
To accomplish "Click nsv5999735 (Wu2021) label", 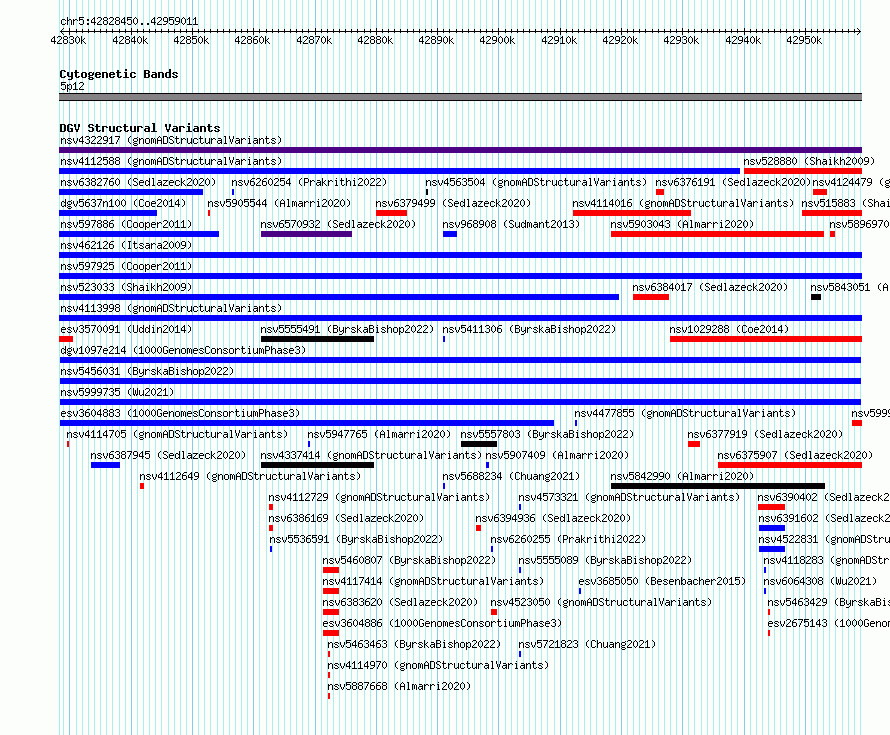I will point(117,392).
